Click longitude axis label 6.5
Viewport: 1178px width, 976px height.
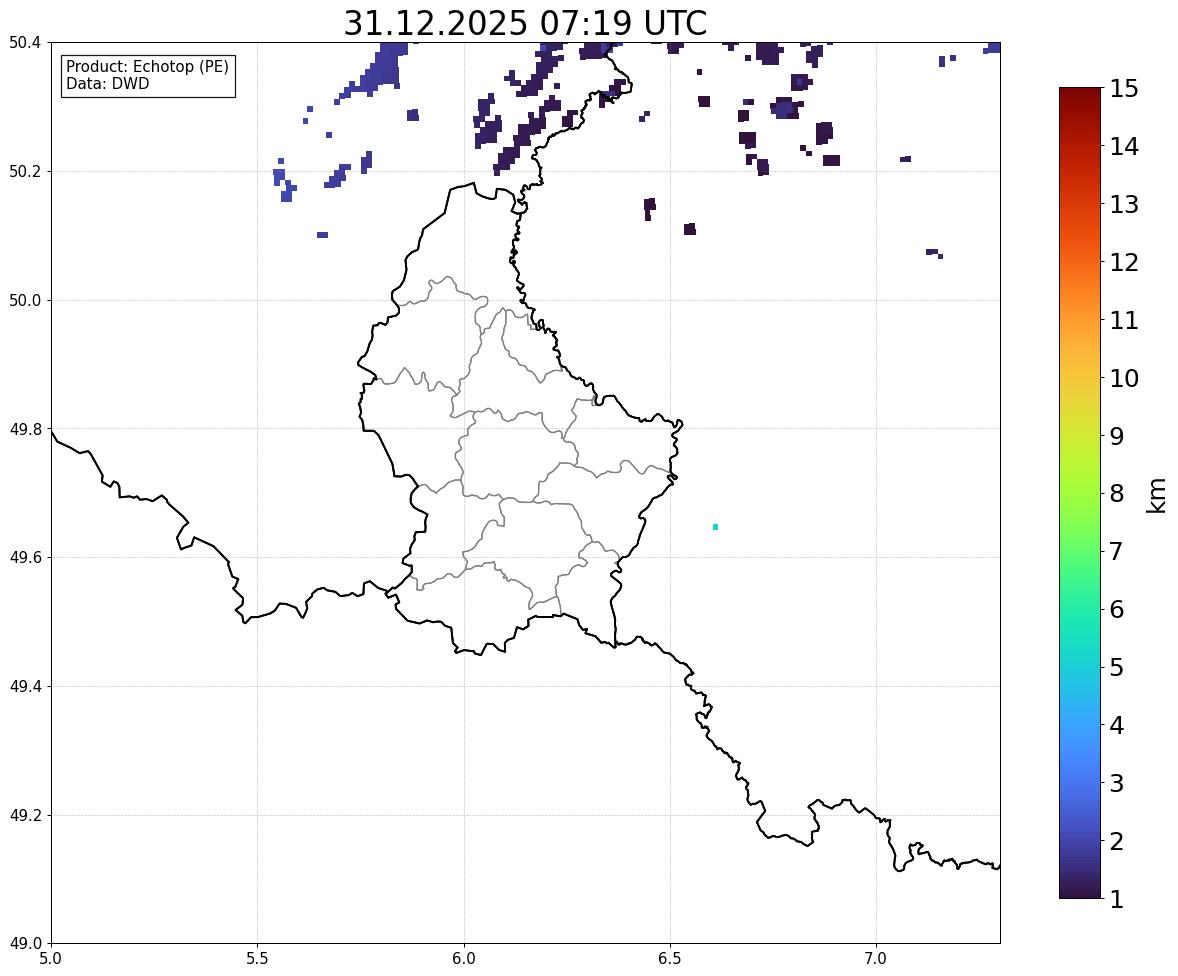click(670, 959)
